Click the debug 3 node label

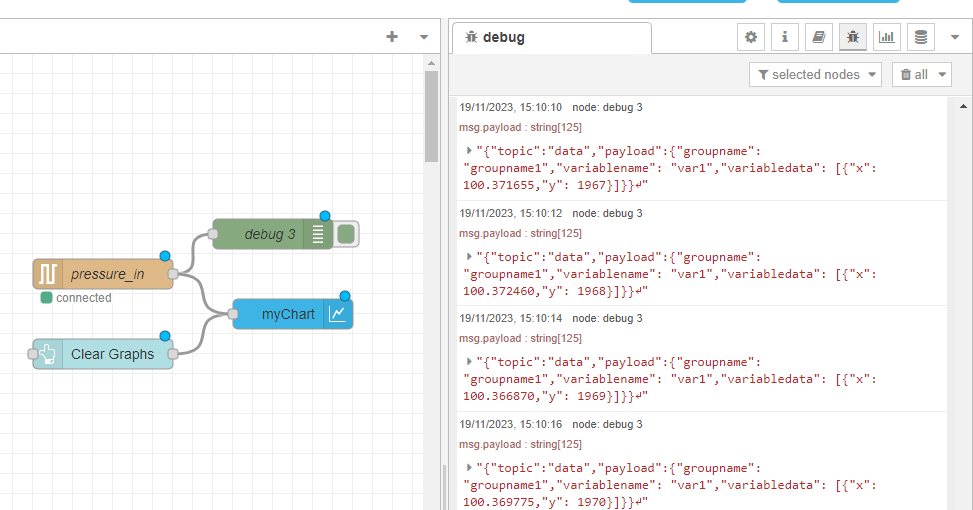[269, 235]
